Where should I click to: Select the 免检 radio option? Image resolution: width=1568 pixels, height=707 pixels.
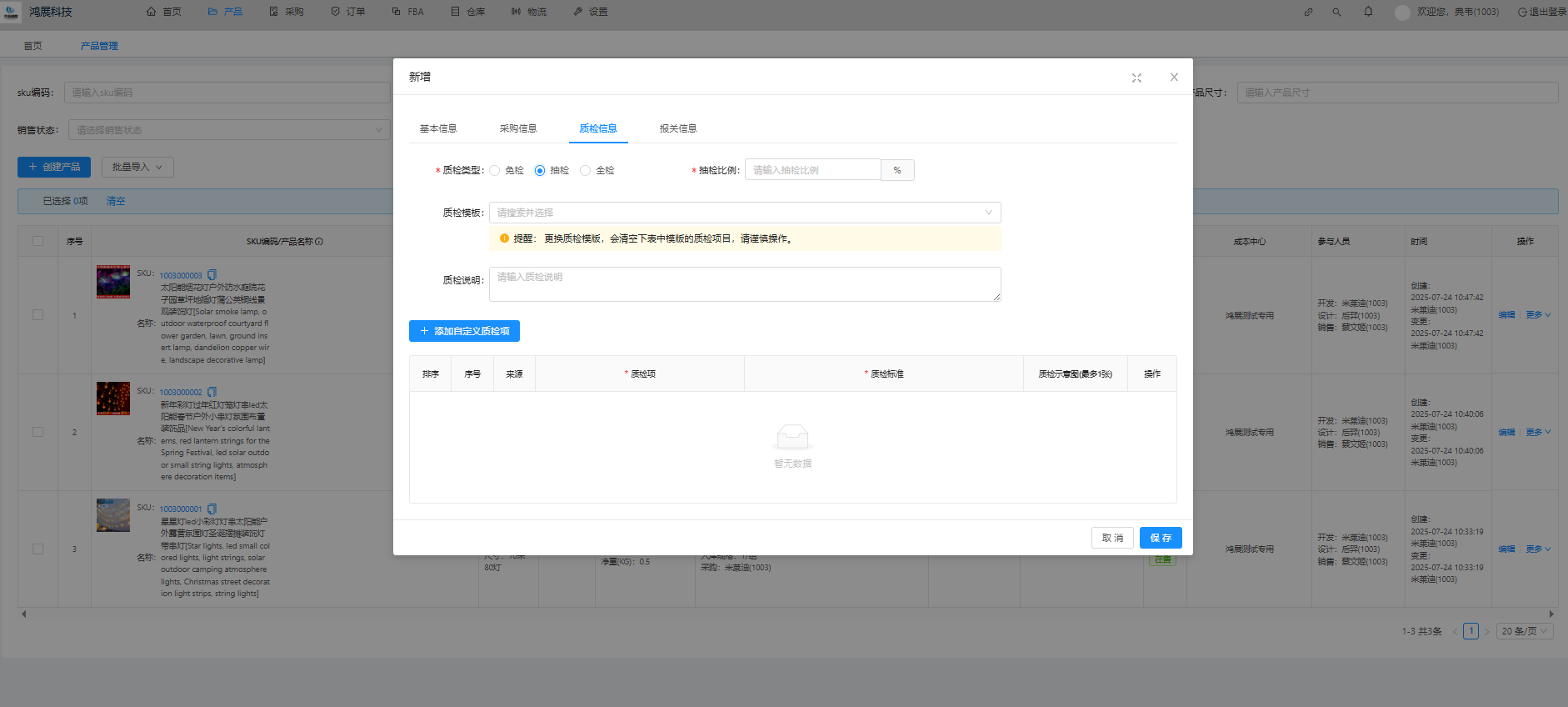coord(495,171)
